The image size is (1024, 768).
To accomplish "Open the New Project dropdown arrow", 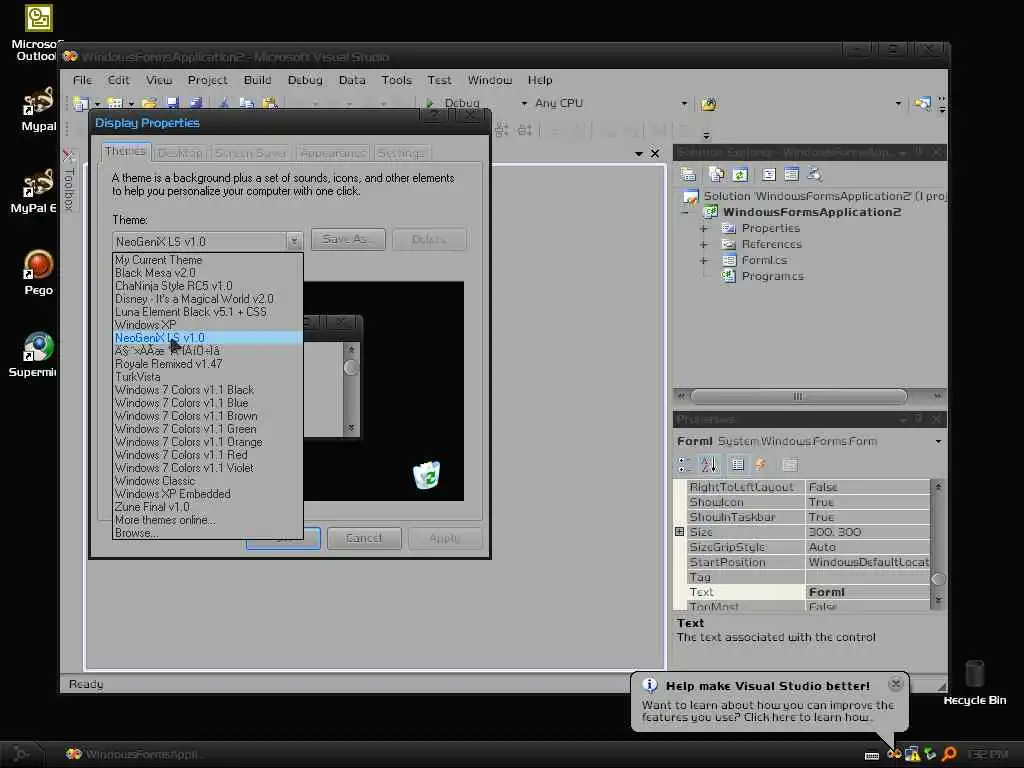I will pyautogui.click(x=97, y=104).
